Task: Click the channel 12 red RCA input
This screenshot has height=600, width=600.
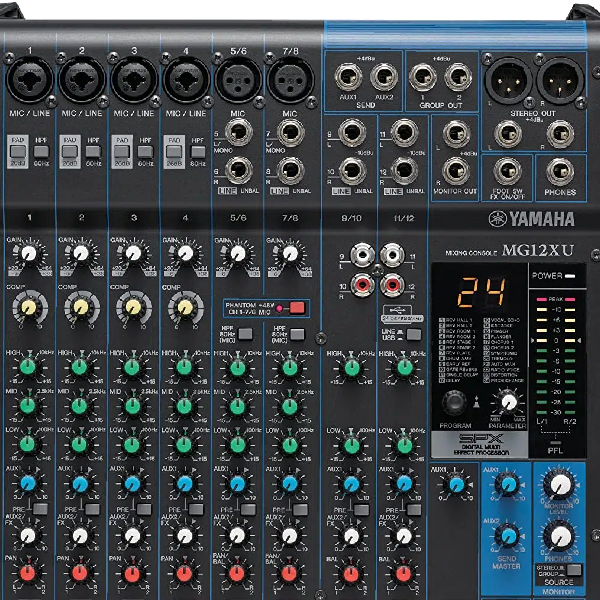Action: 392,285
